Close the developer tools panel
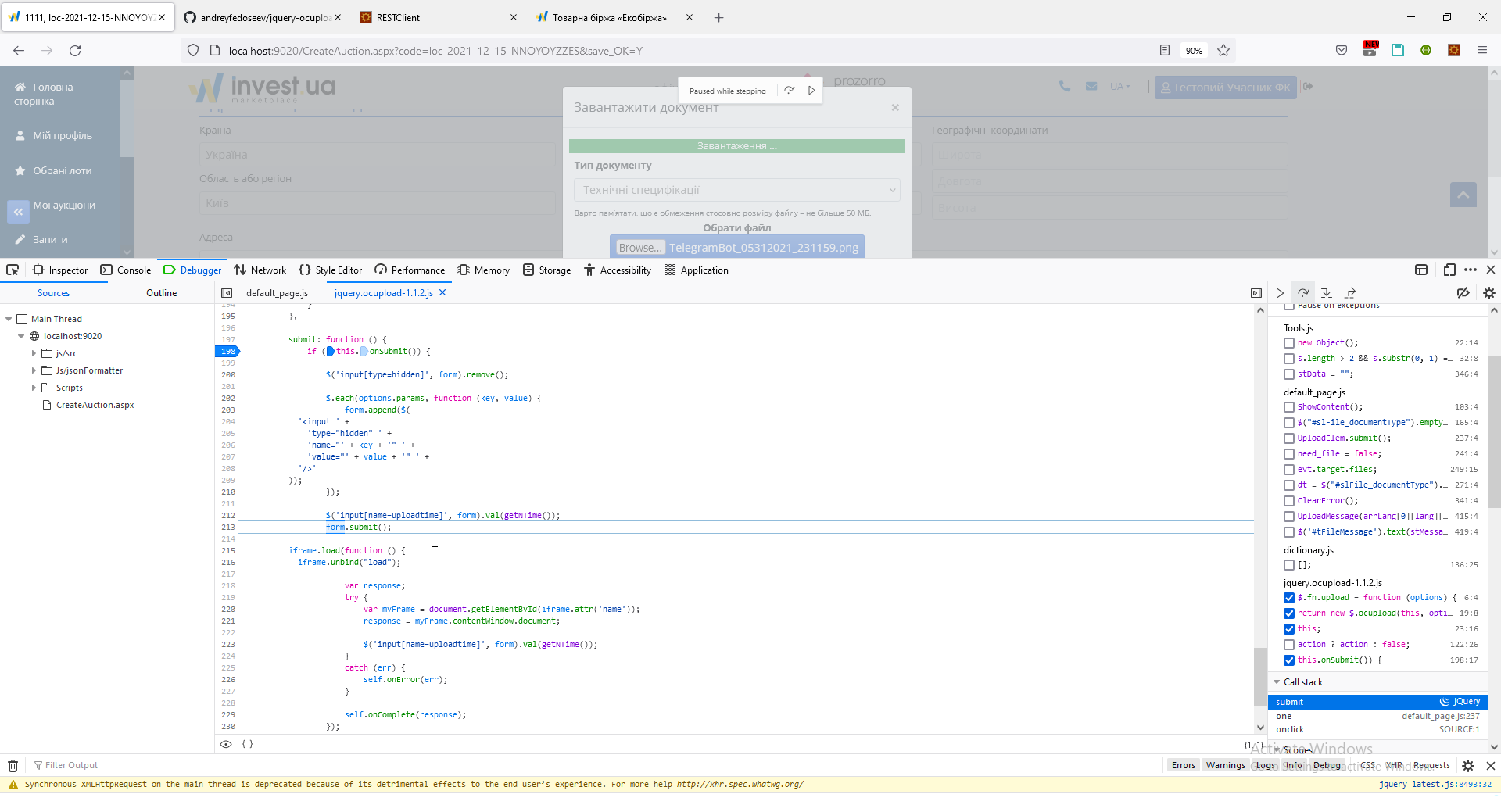This screenshot has width=1501, height=812. 1491,270
